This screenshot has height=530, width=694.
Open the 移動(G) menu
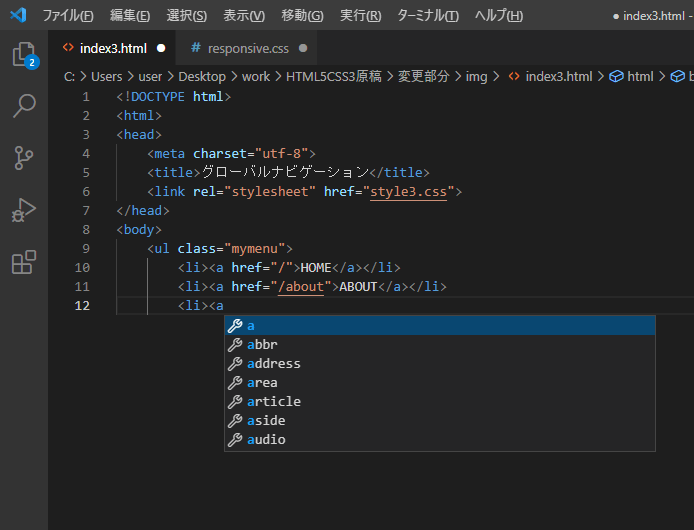(x=302, y=16)
